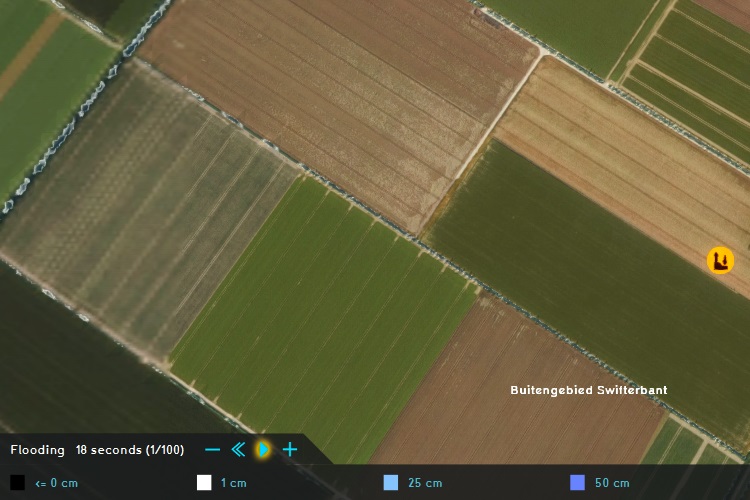Click the light blue '25 cm' legend swatch
Screen dimensions: 750x500
[391, 483]
